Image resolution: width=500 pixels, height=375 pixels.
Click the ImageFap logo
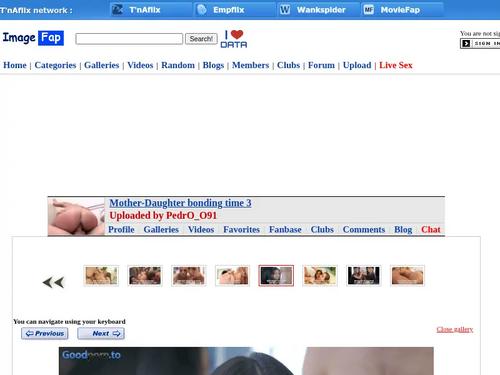pos(33,38)
